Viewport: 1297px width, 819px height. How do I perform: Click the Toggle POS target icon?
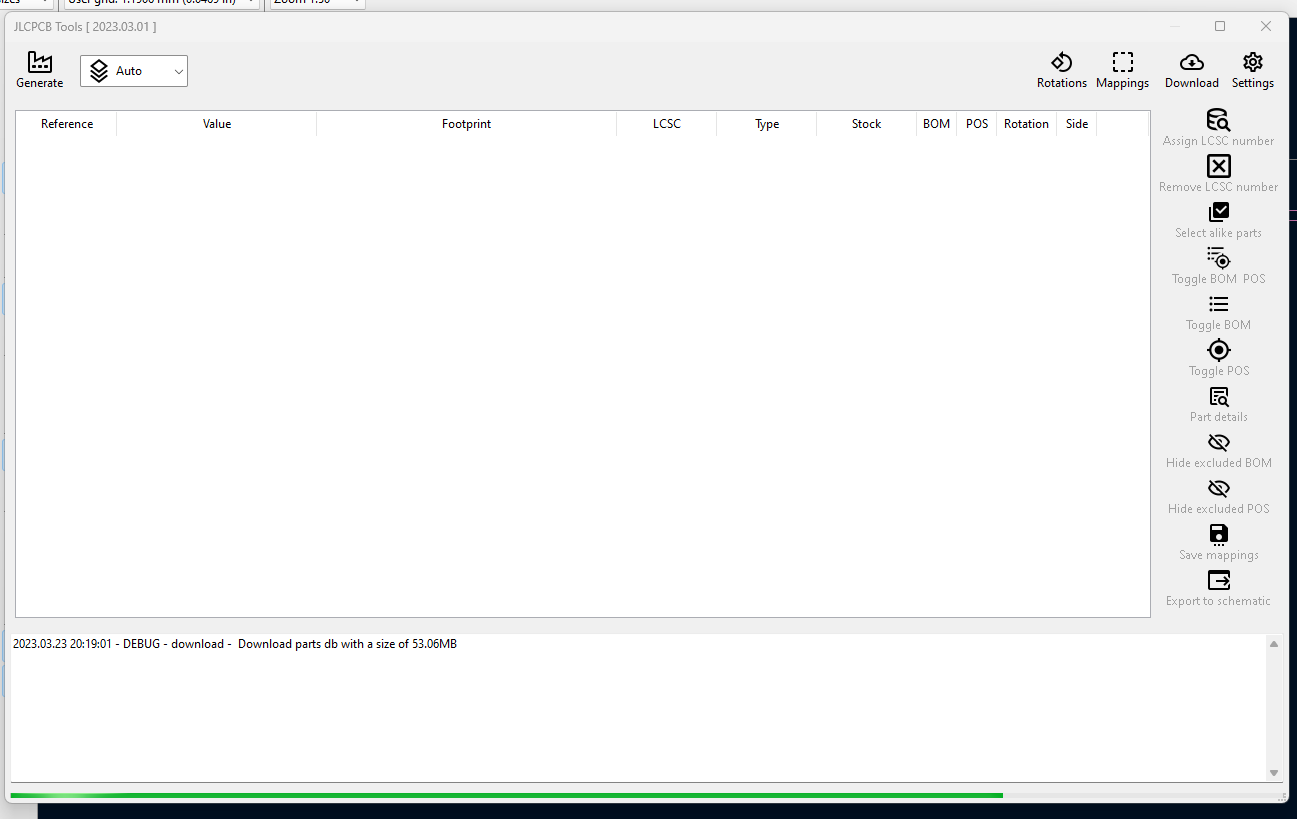[x=1219, y=350]
